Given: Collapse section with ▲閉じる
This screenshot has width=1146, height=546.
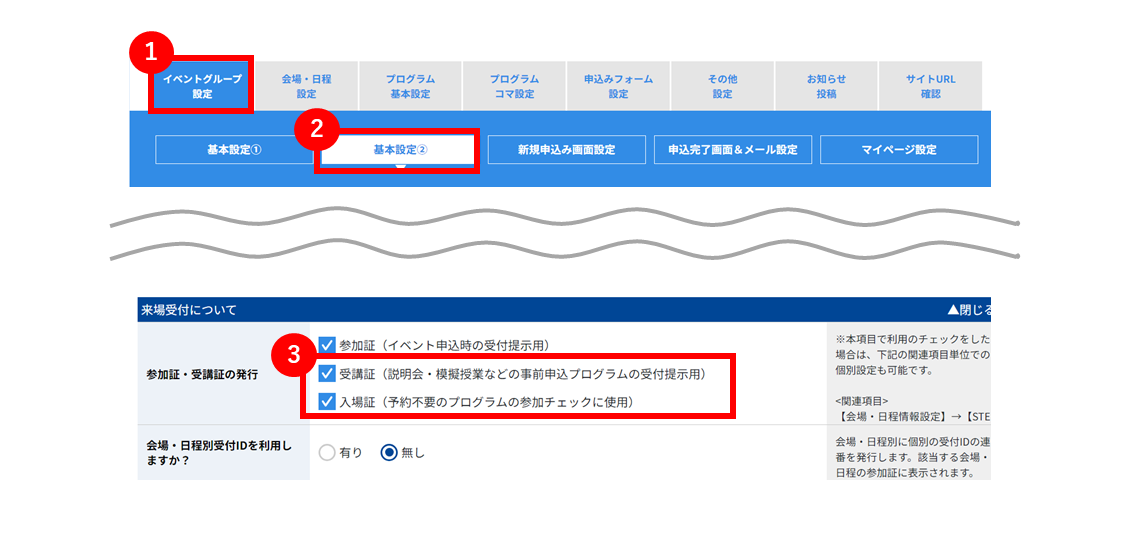Looking at the screenshot, I should 968,310.
